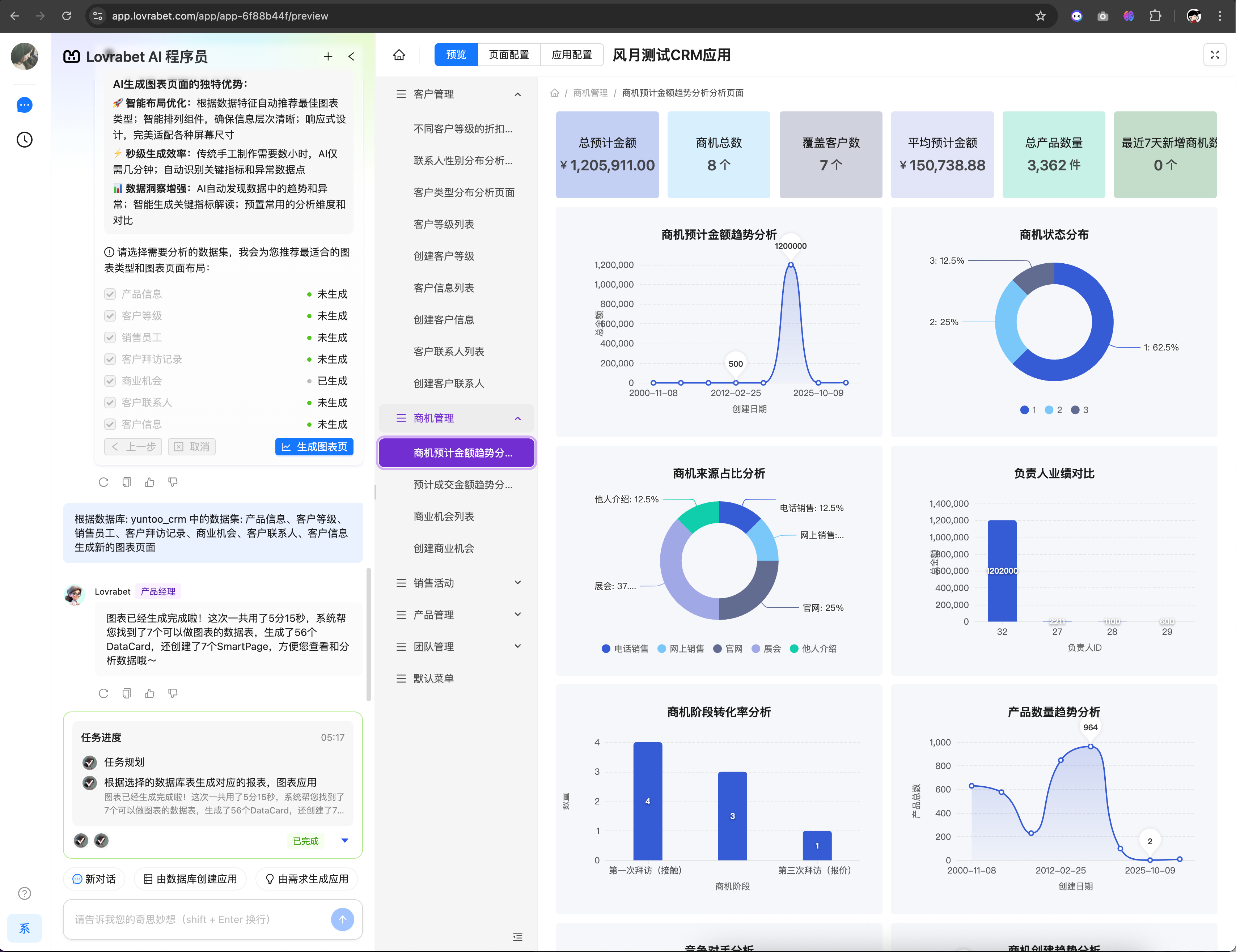Click the 上一步 button
The height and width of the screenshot is (952, 1236).
point(133,447)
